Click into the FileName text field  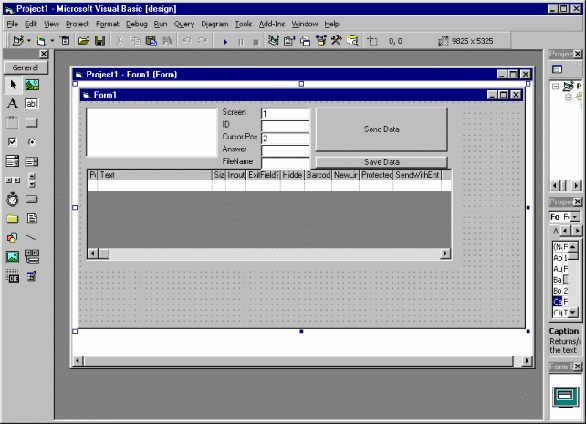coord(286,163)
